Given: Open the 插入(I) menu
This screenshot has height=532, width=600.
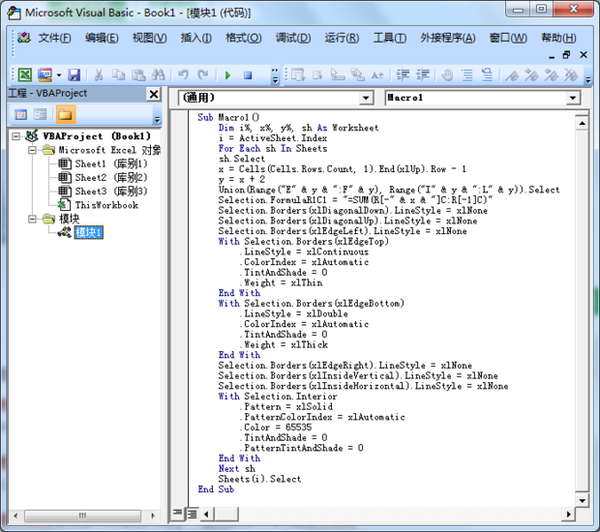Looking at the screenshot, I should (196, 38).
